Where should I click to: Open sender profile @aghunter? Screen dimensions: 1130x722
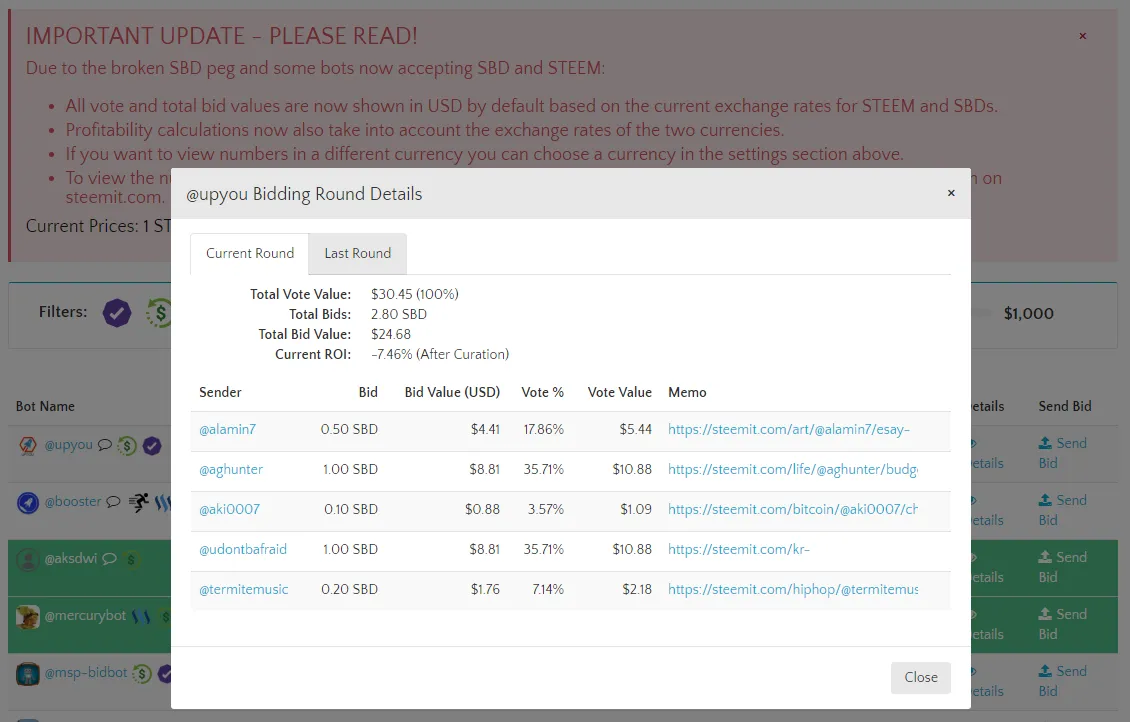tap(231, 470)
